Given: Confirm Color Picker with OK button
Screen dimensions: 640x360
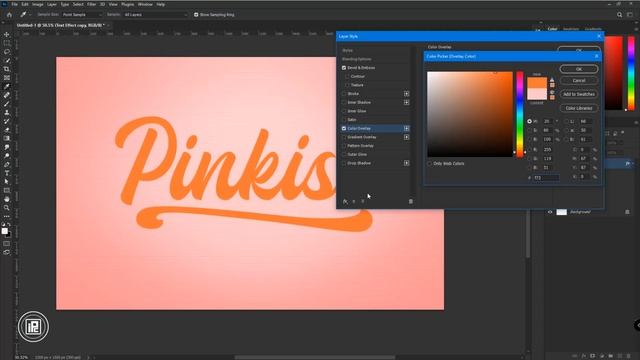Looking at the screenshot, I should click(579, 69).
